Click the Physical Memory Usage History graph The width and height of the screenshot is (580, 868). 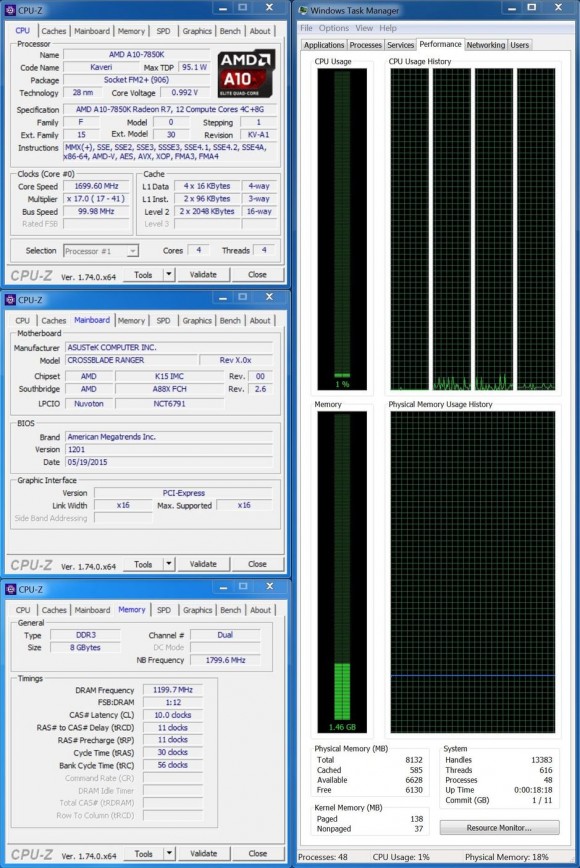pos(473,572)
